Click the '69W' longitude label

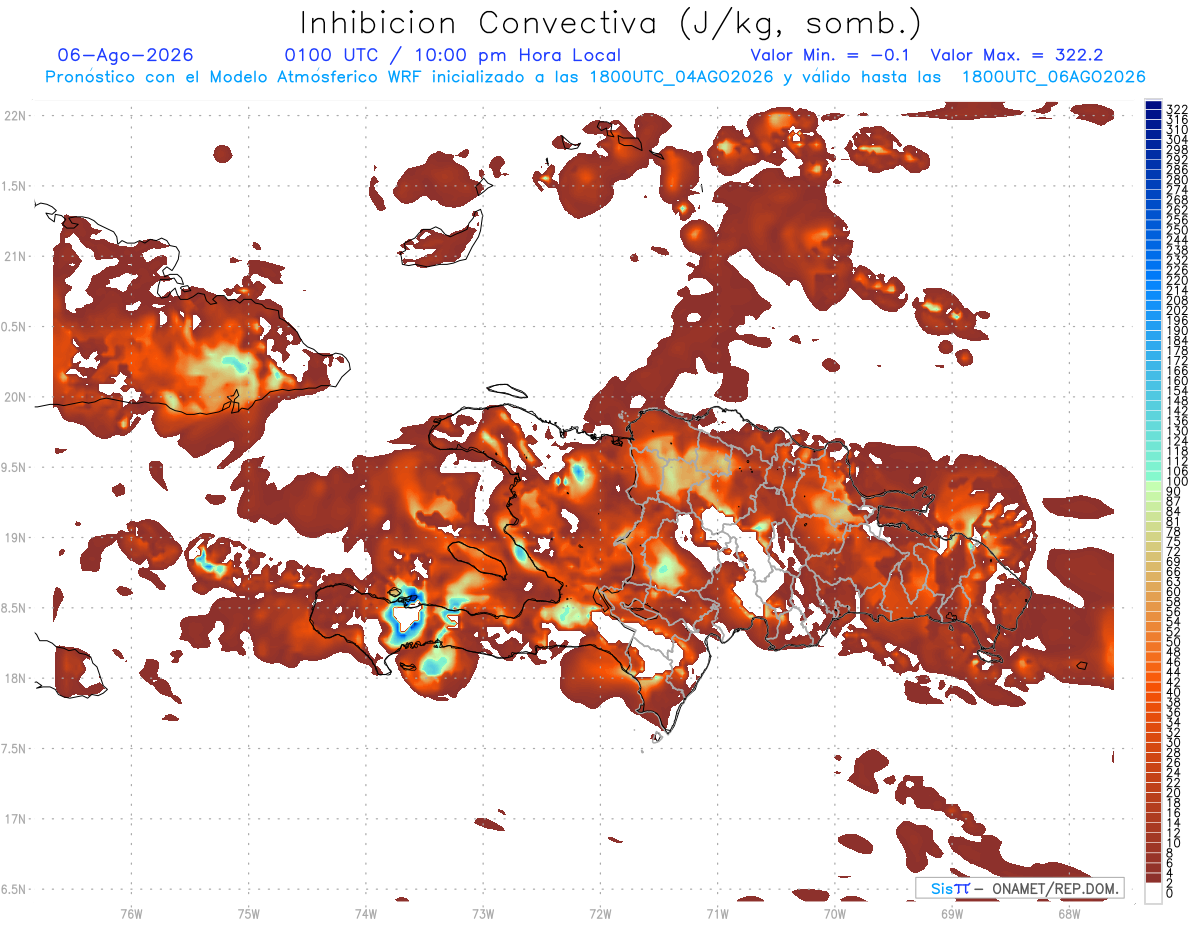[x=952, y=912]
